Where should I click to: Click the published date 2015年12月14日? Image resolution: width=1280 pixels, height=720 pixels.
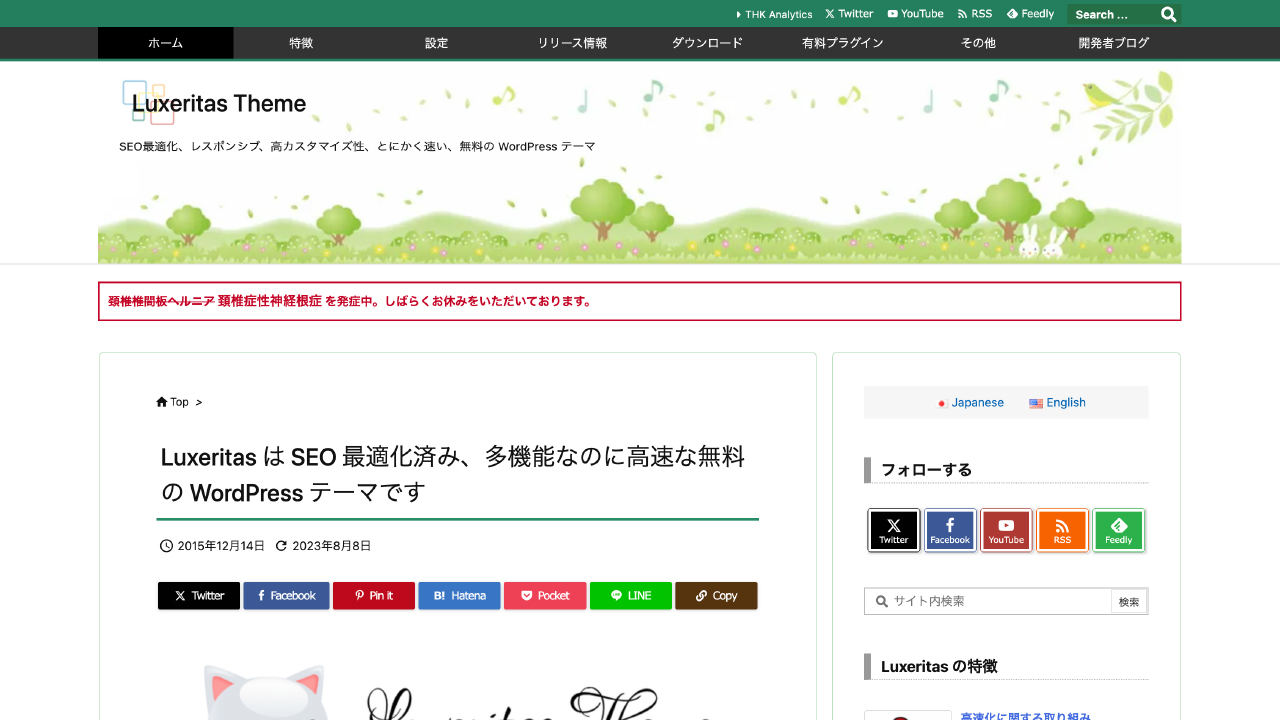[221, 546]
